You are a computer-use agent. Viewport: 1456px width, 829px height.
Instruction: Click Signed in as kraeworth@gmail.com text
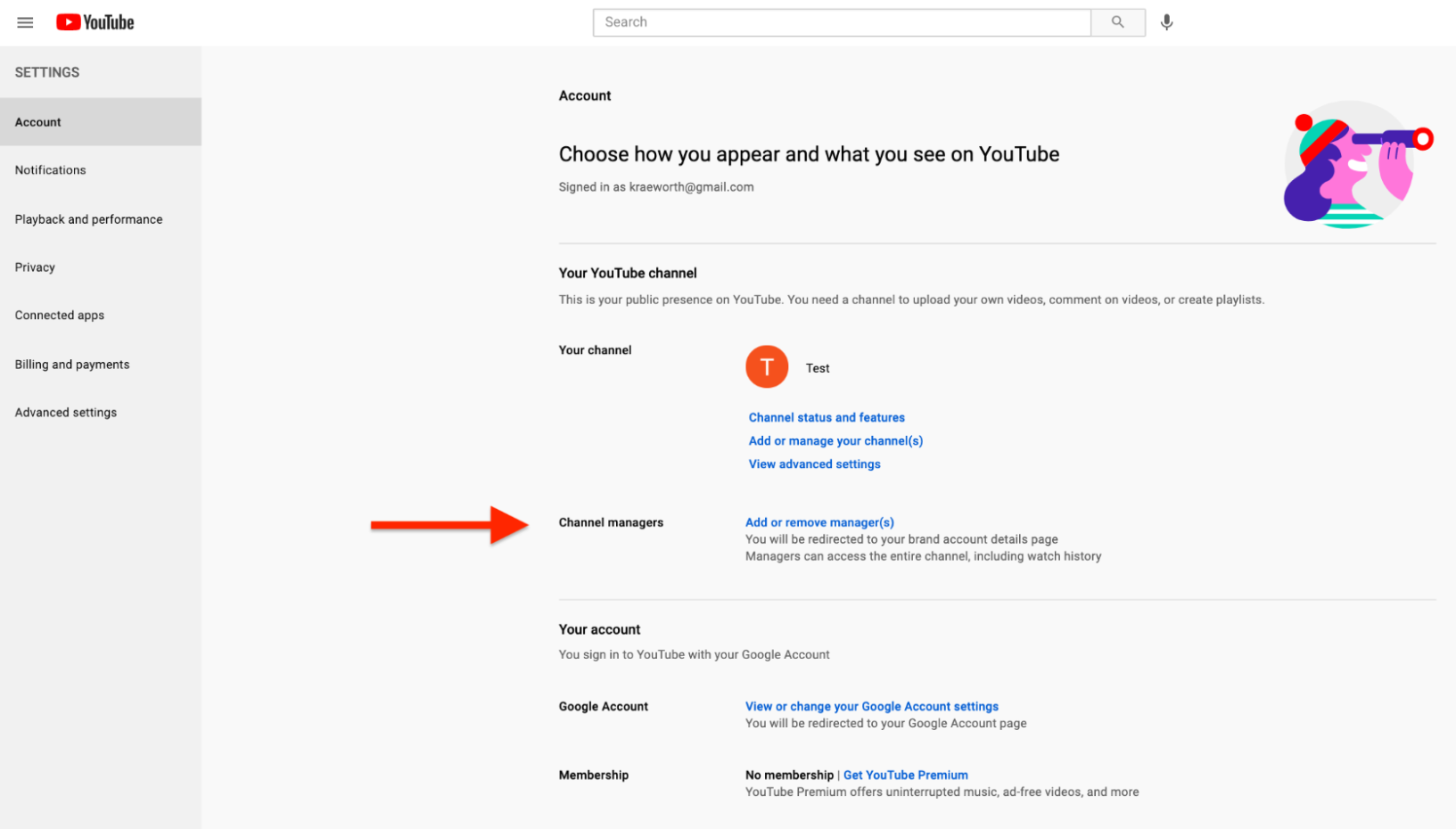[x=656, y=187]
